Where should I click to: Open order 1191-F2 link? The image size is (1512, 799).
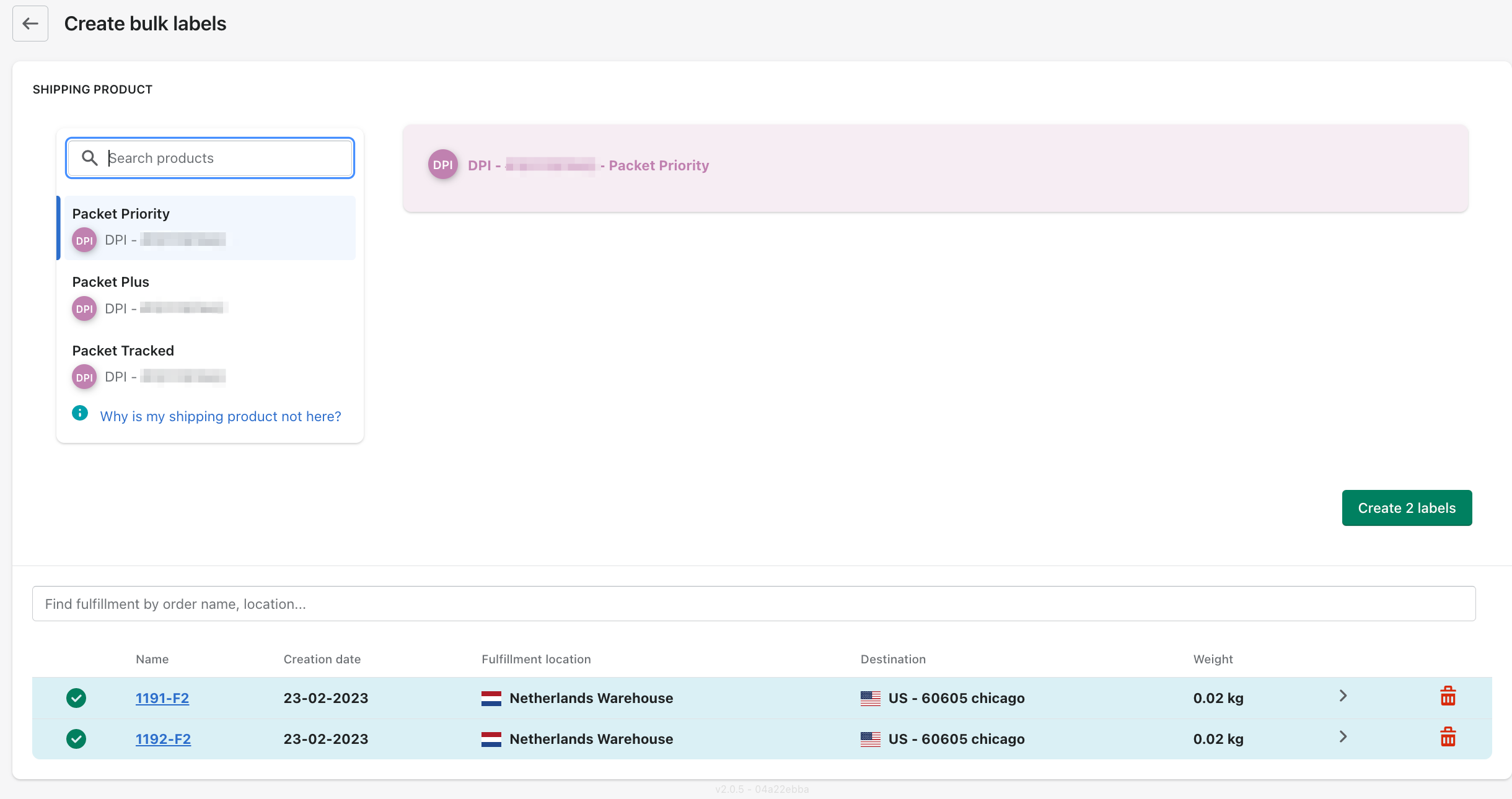pos(162,698)
